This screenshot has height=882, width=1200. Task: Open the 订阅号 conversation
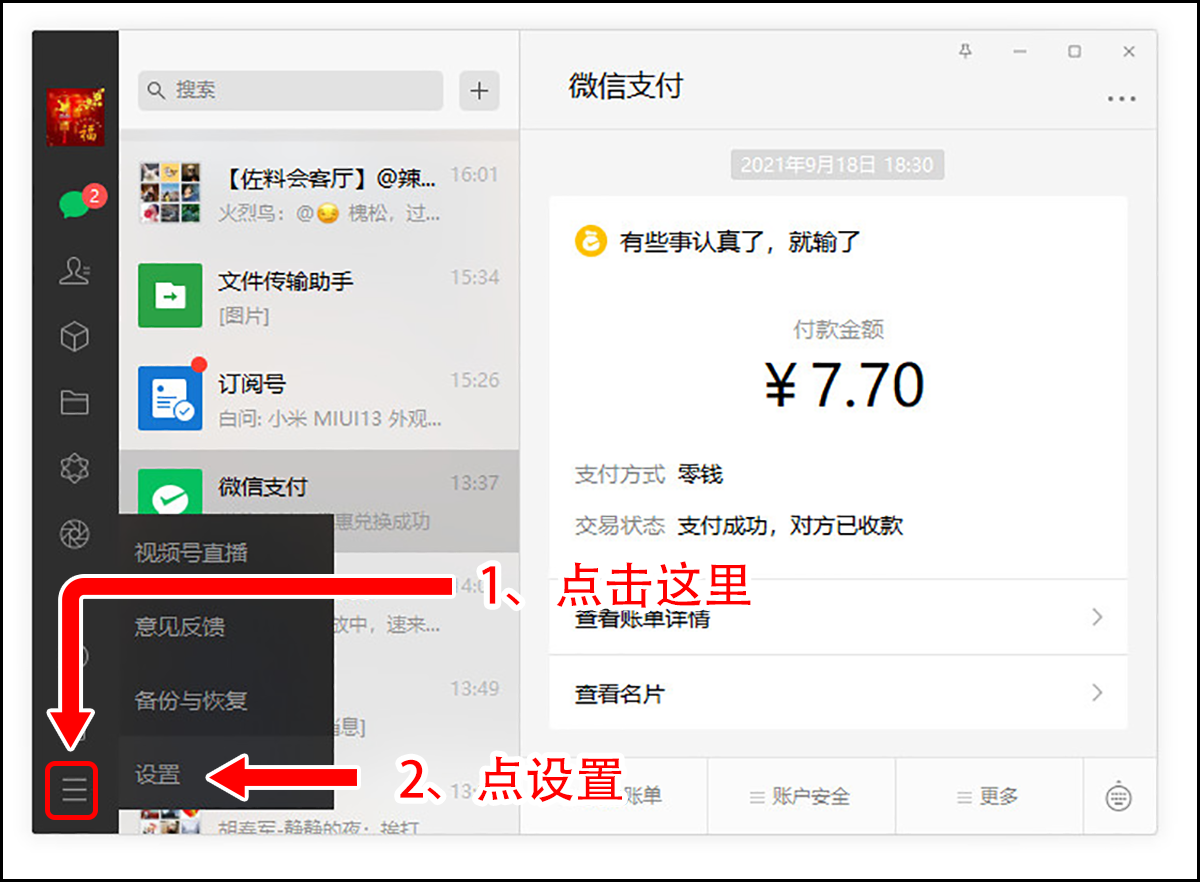pos(319,398)
